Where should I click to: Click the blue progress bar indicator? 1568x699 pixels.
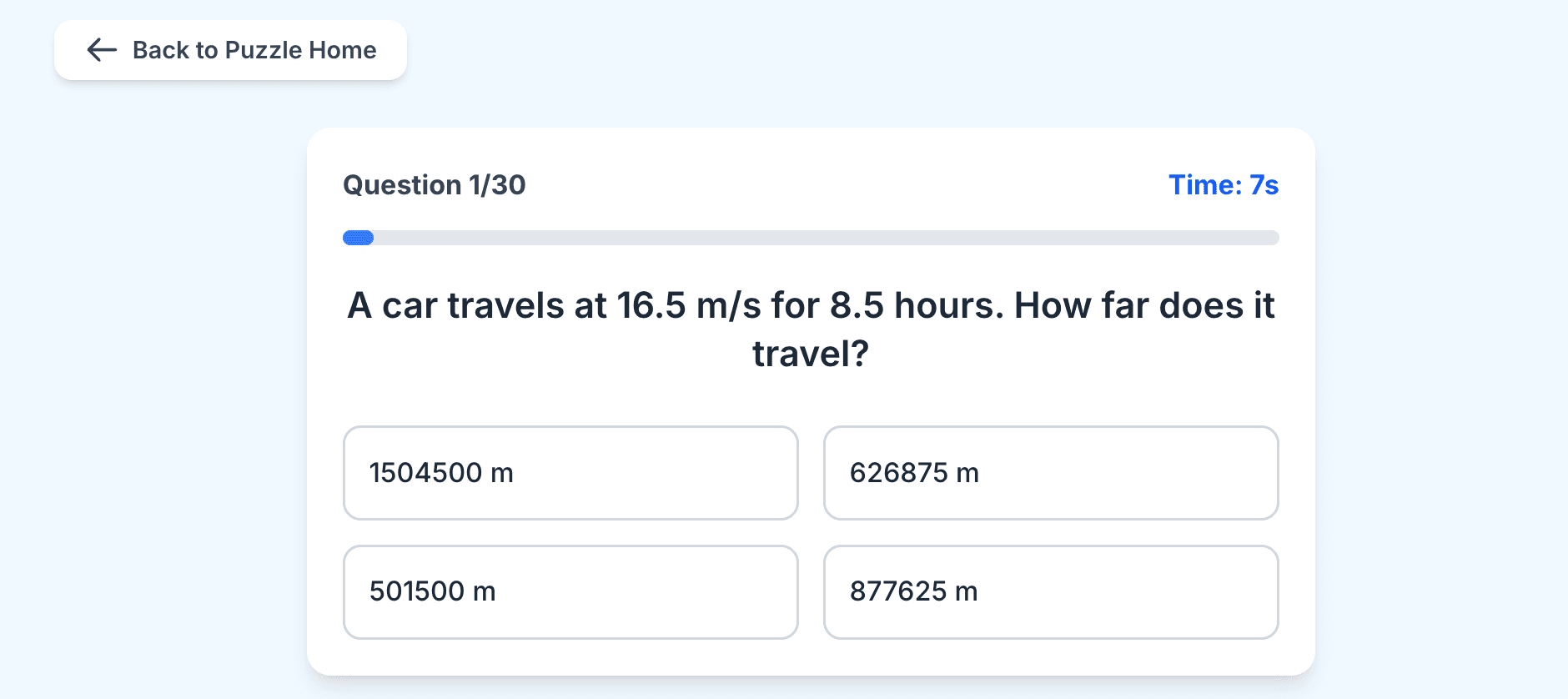click(357, 238)
